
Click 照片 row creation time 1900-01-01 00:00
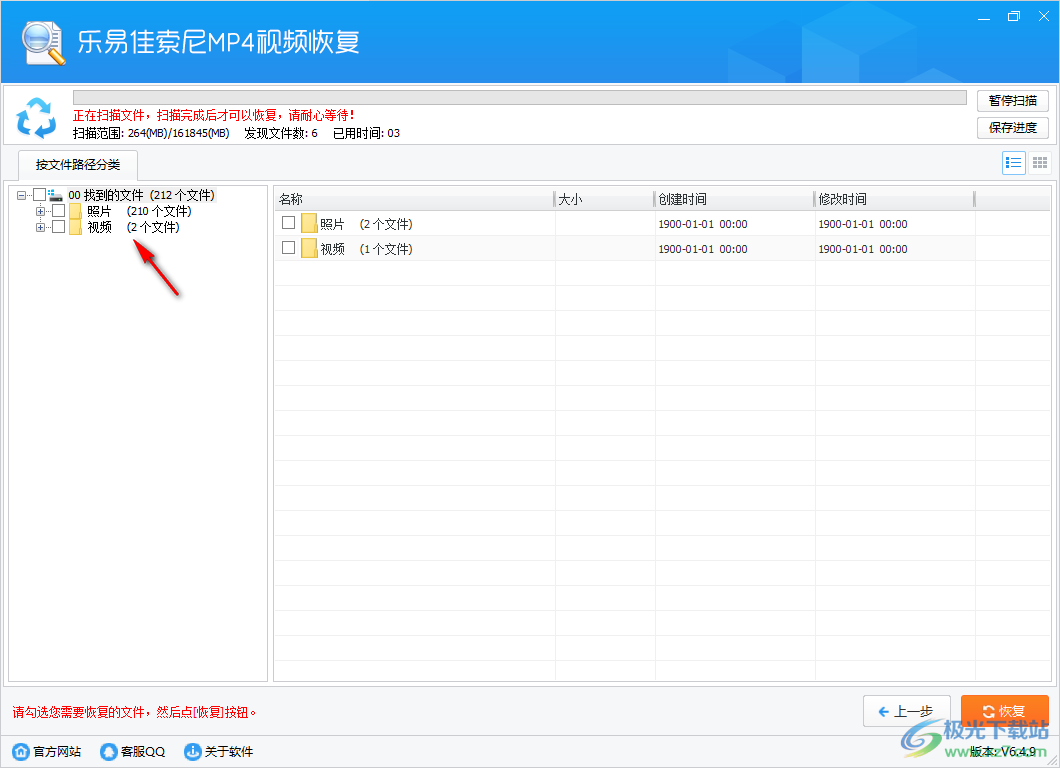(x=703, y=224)
